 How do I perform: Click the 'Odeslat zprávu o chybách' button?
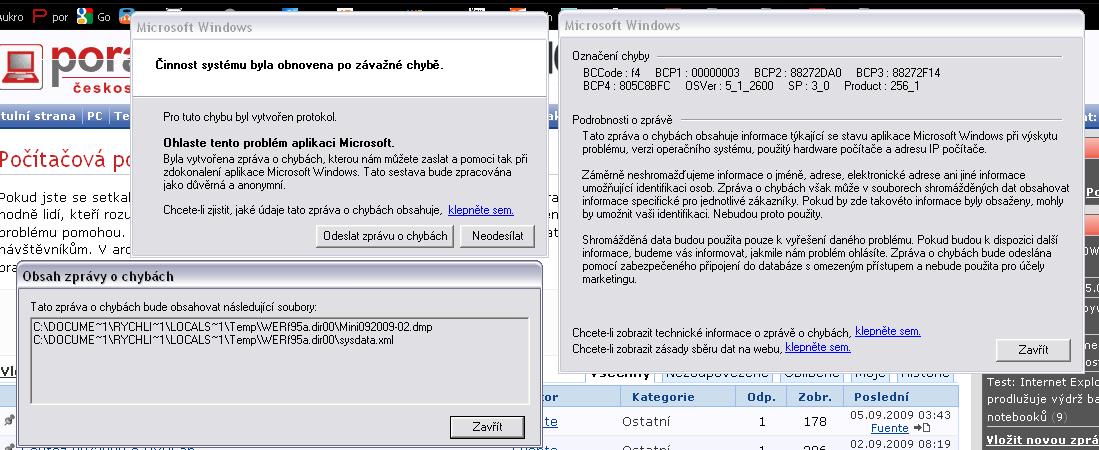385,236
